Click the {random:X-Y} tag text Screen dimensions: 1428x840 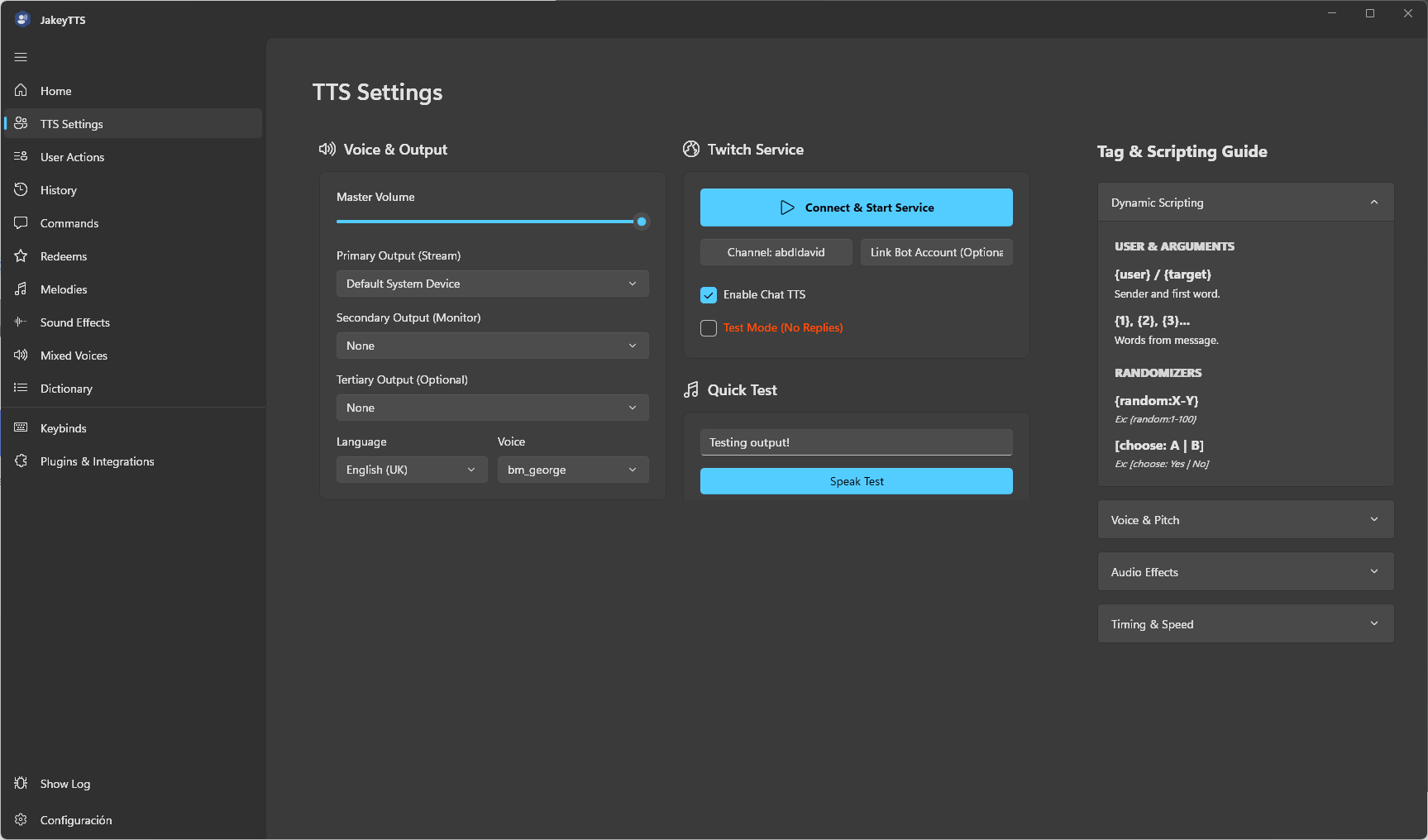[x=1156, y=400]
